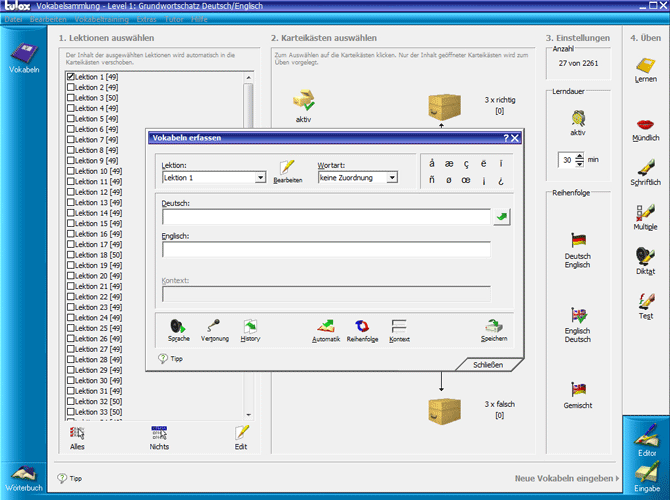Deselect all lessons with Nichts
This screenshot has width=670, height=500.
(x=159, y=438)
